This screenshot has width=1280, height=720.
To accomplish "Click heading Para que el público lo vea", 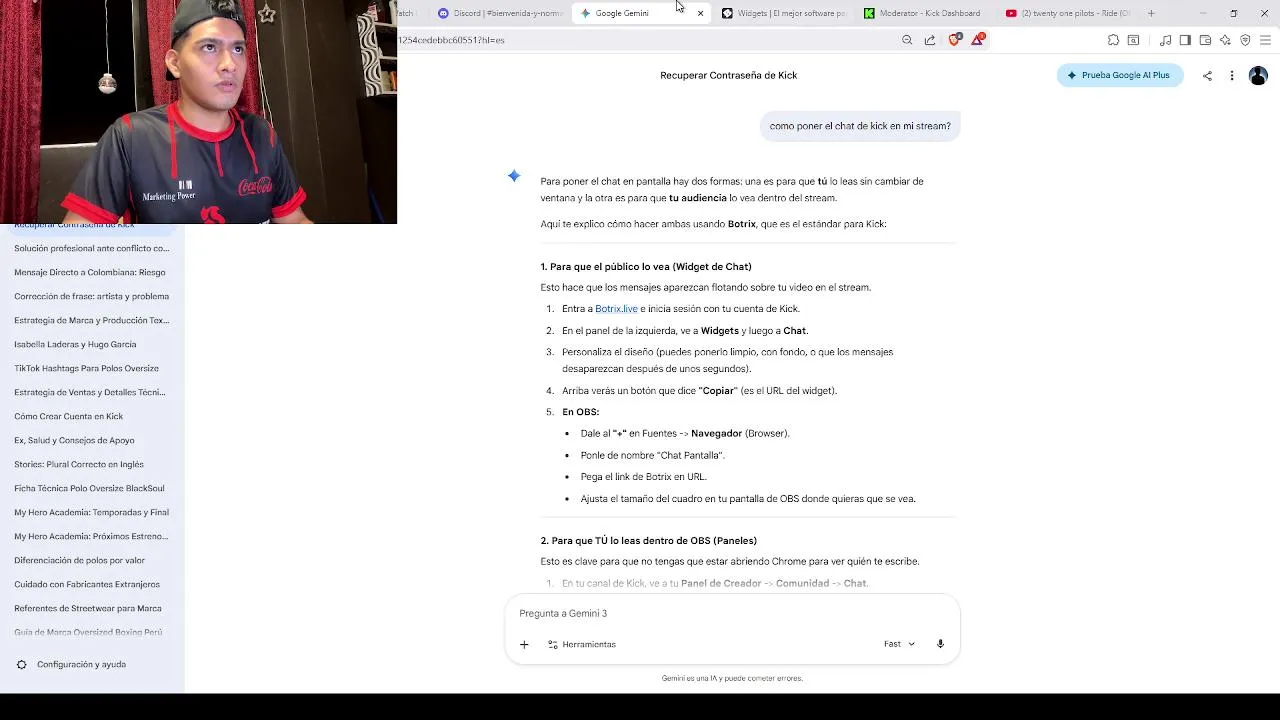I will coord(646,267).
